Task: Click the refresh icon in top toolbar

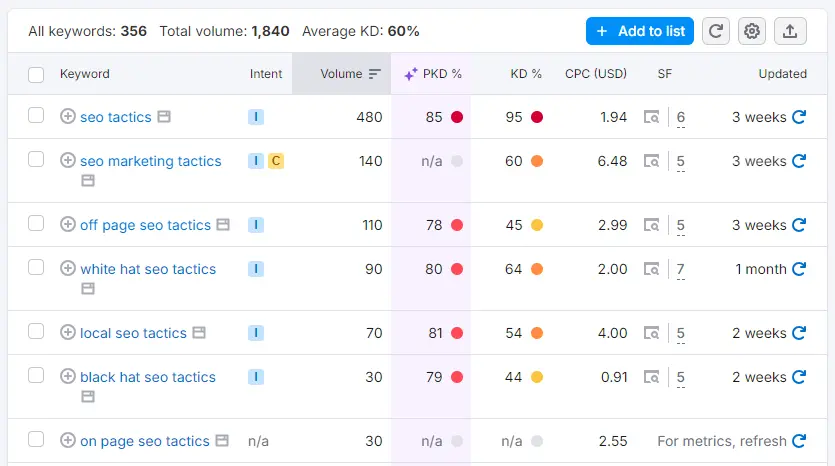Action: click(x=716, y=31)
